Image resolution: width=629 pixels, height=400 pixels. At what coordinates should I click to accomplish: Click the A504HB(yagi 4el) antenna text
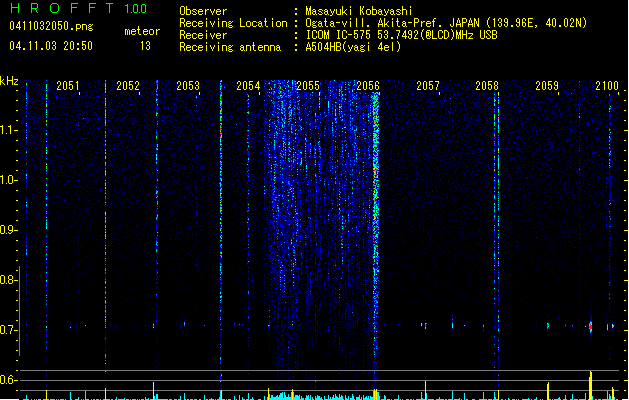click(x=353, y=47)
